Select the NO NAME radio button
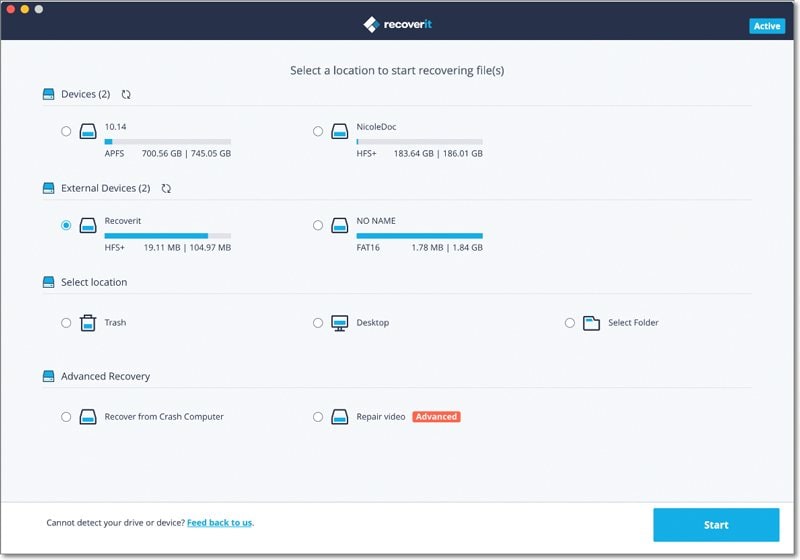 tap(318, 225)
